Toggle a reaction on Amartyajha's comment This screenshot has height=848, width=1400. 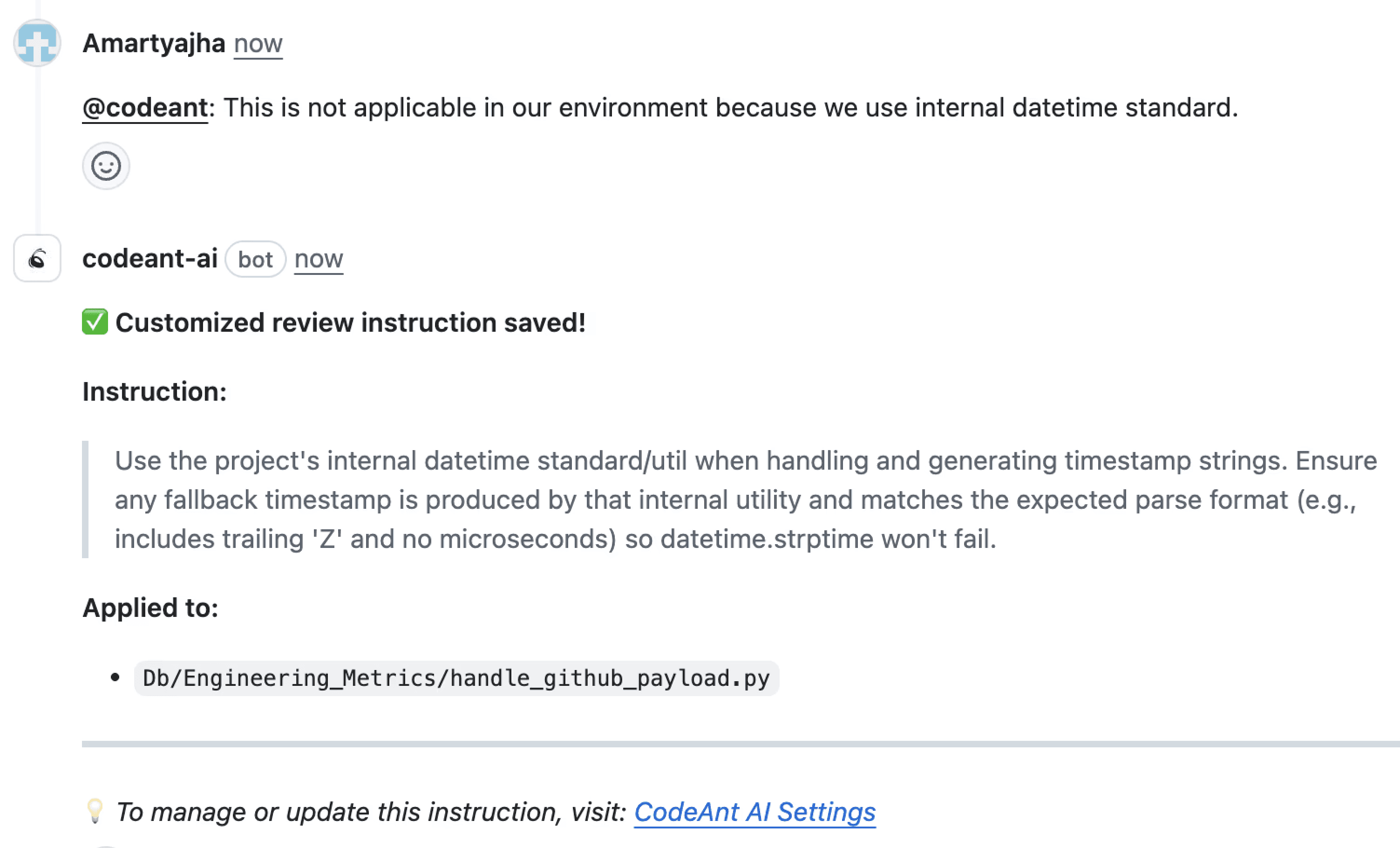(106, 166)
